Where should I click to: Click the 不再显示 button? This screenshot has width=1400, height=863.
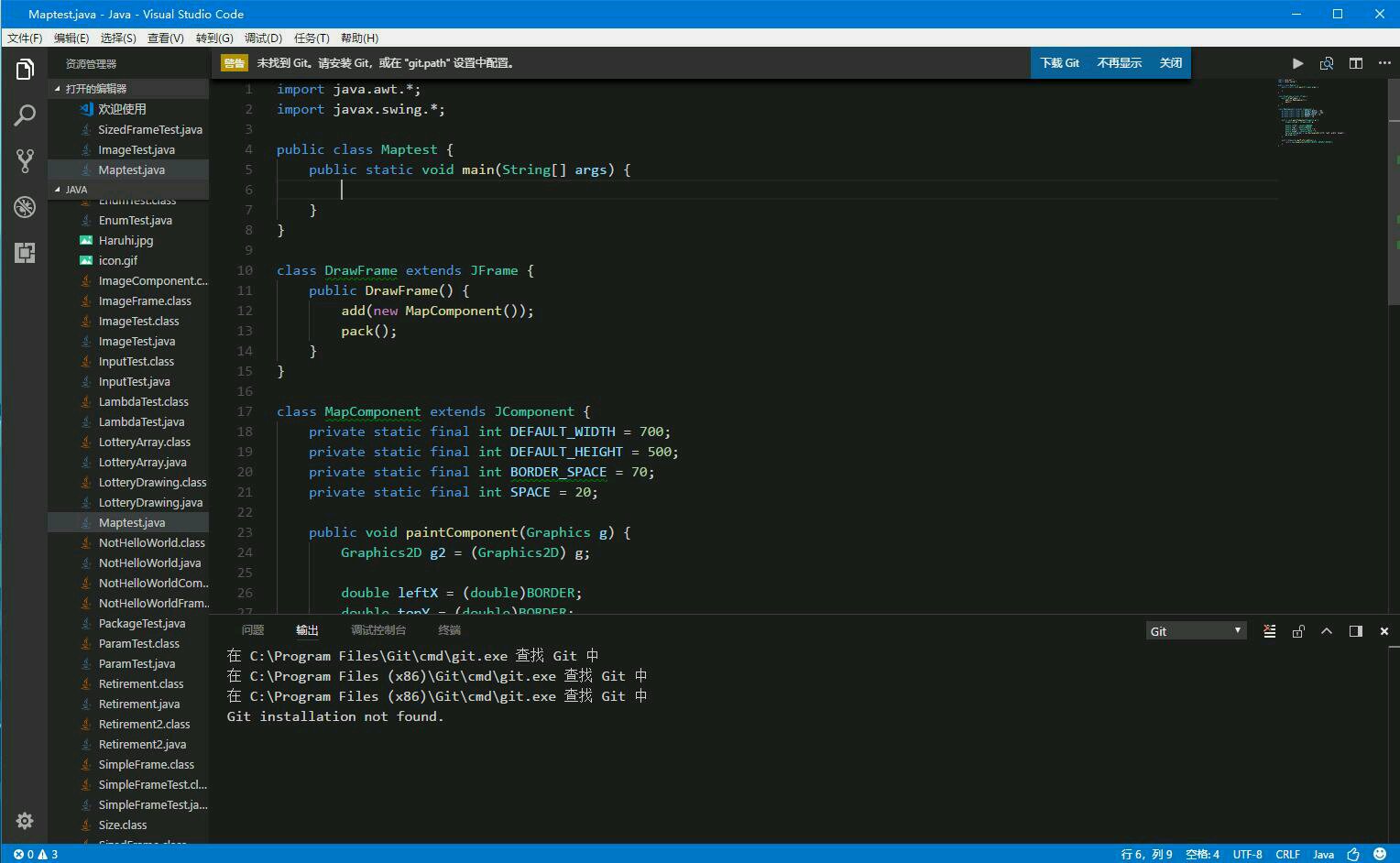coord(1119,63)
